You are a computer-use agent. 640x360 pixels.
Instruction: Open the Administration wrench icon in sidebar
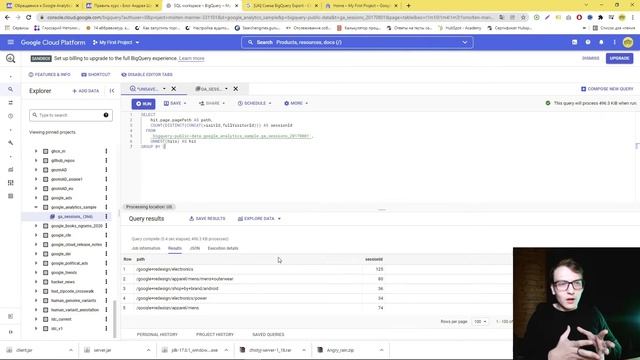pyautogui.click(x=11, y=143)
